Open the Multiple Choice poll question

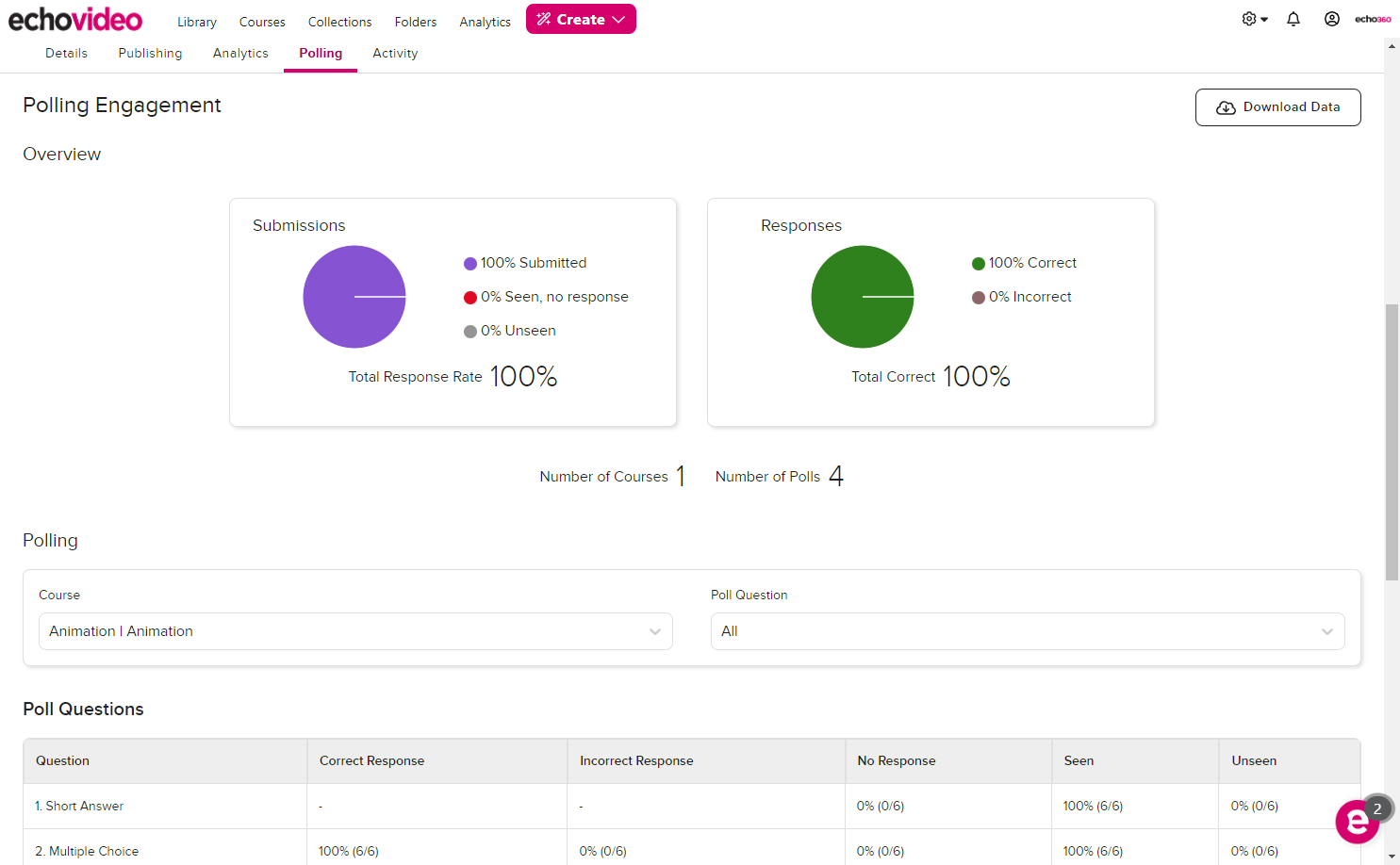tap(87, 851)
